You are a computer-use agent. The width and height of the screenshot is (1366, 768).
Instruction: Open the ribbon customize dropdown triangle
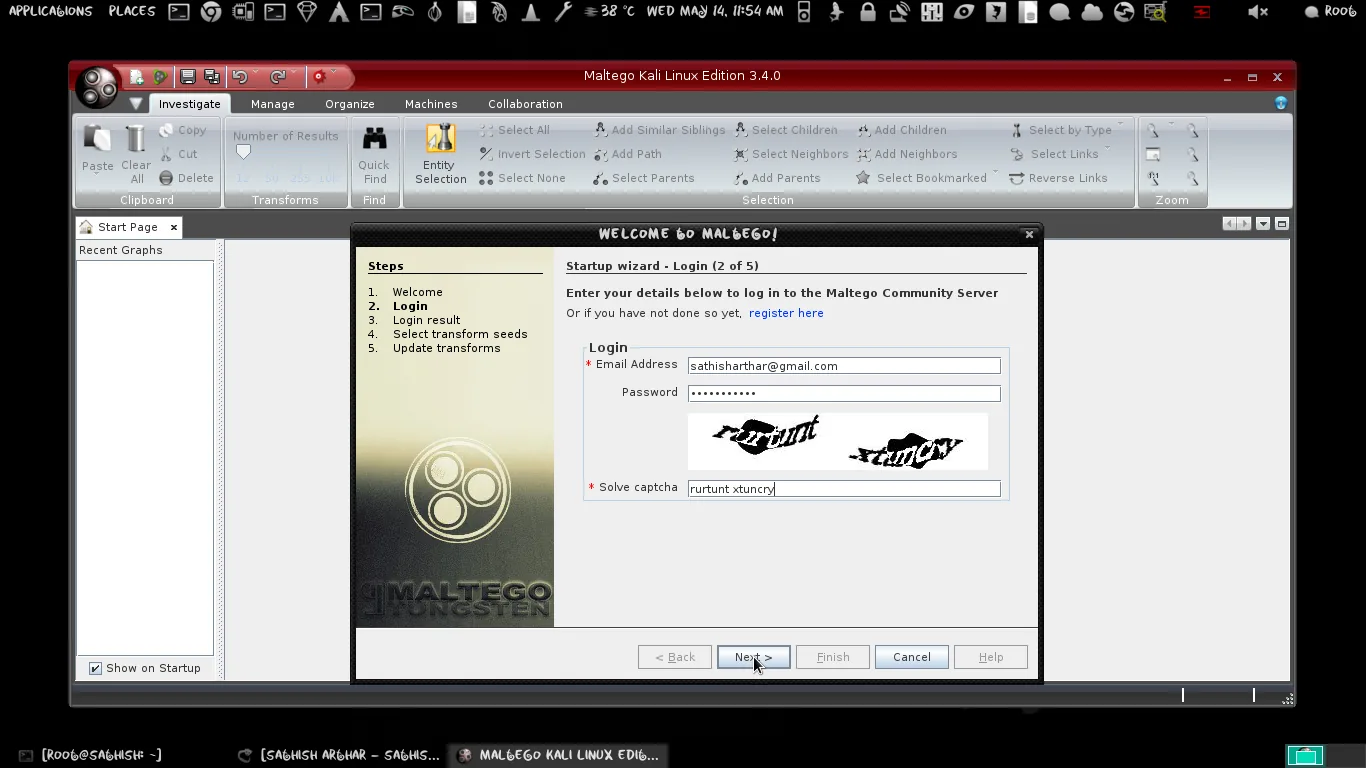pos(136,104)
